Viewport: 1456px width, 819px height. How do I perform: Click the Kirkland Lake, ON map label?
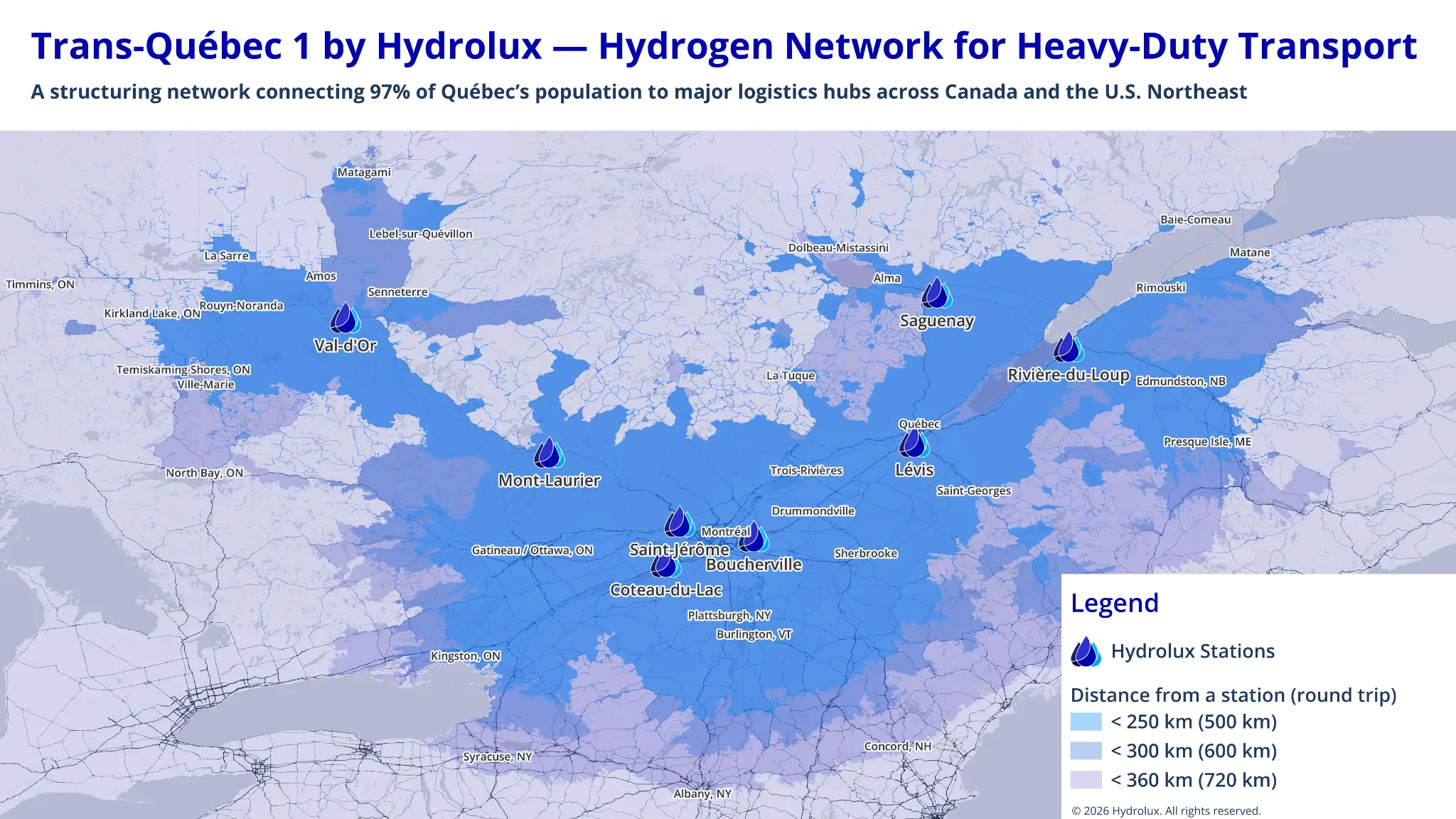pyautogui.click(x=152, y=314)
